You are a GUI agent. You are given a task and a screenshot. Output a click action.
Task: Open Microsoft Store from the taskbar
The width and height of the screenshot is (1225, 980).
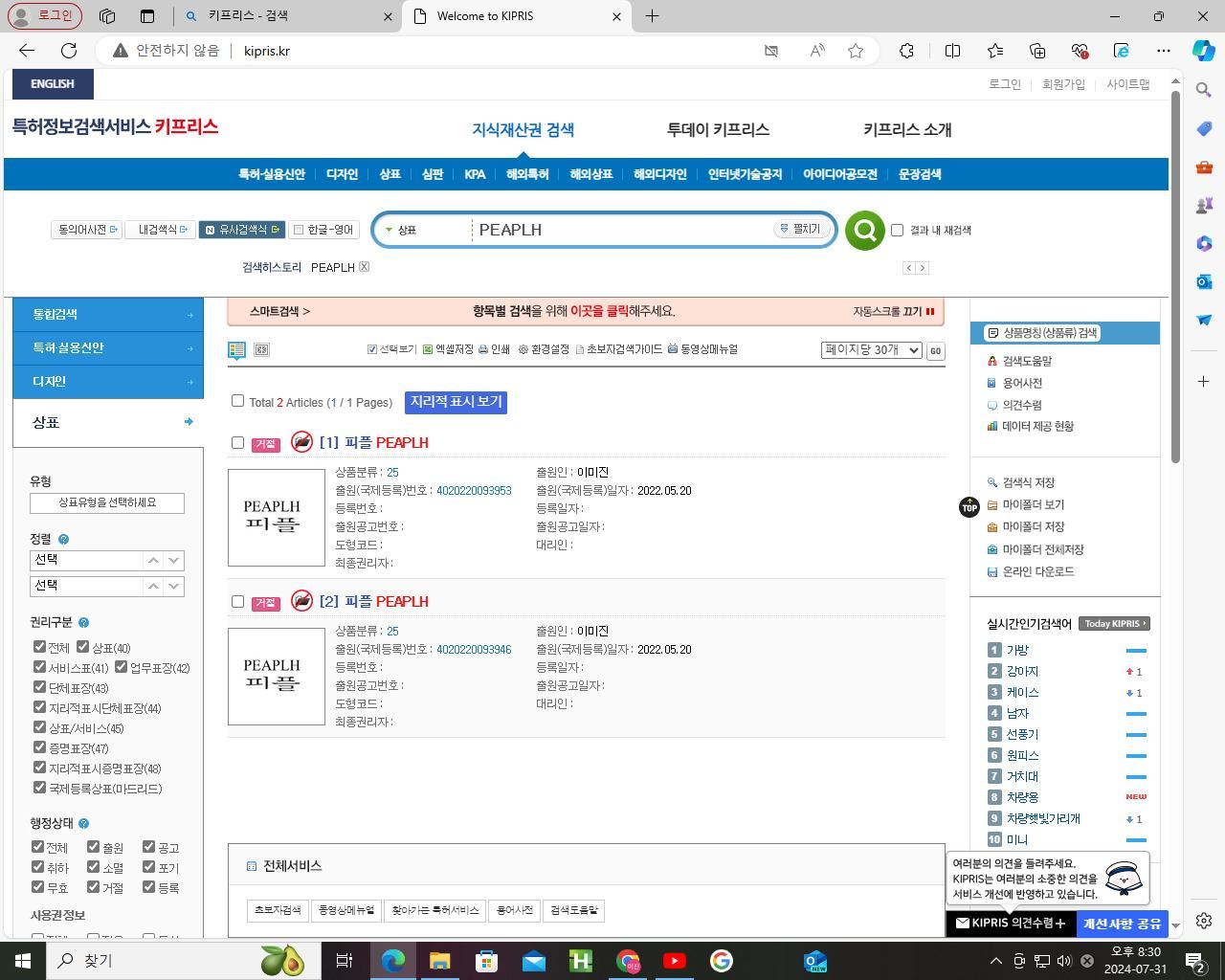click(x=487, y=961)
